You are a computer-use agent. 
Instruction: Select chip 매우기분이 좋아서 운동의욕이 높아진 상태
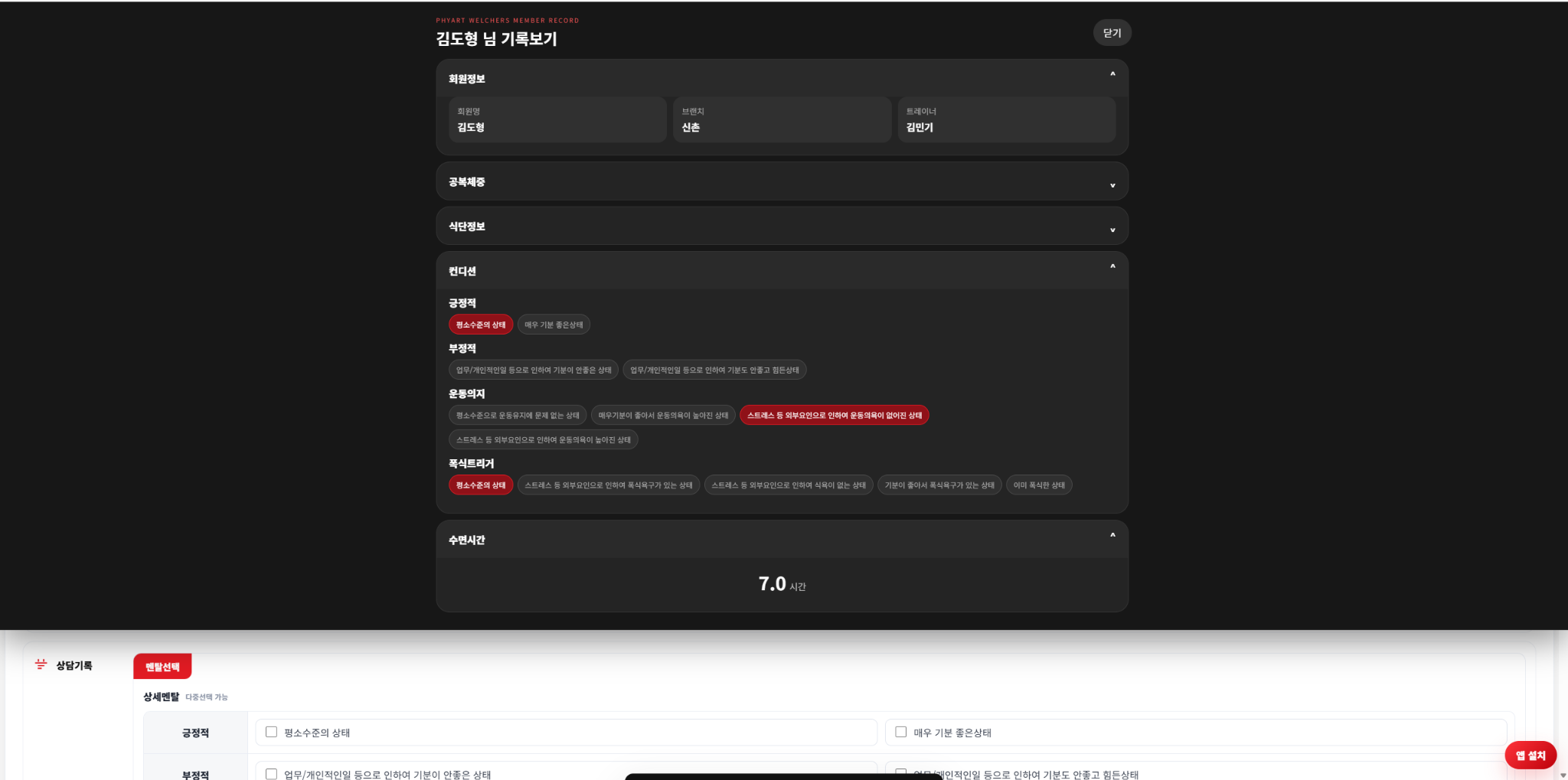(663, 415)
